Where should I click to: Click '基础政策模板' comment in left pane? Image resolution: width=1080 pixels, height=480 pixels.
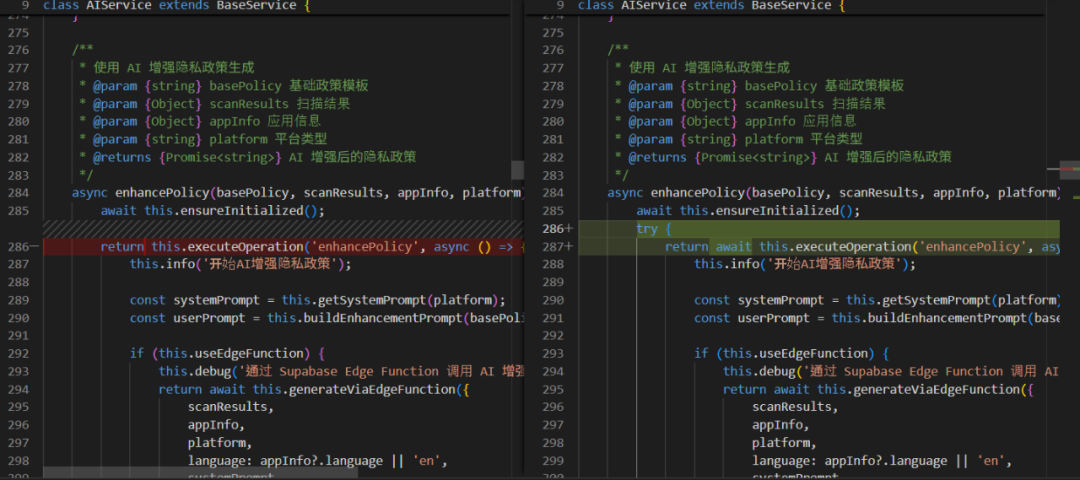click(x=329, y=86)
